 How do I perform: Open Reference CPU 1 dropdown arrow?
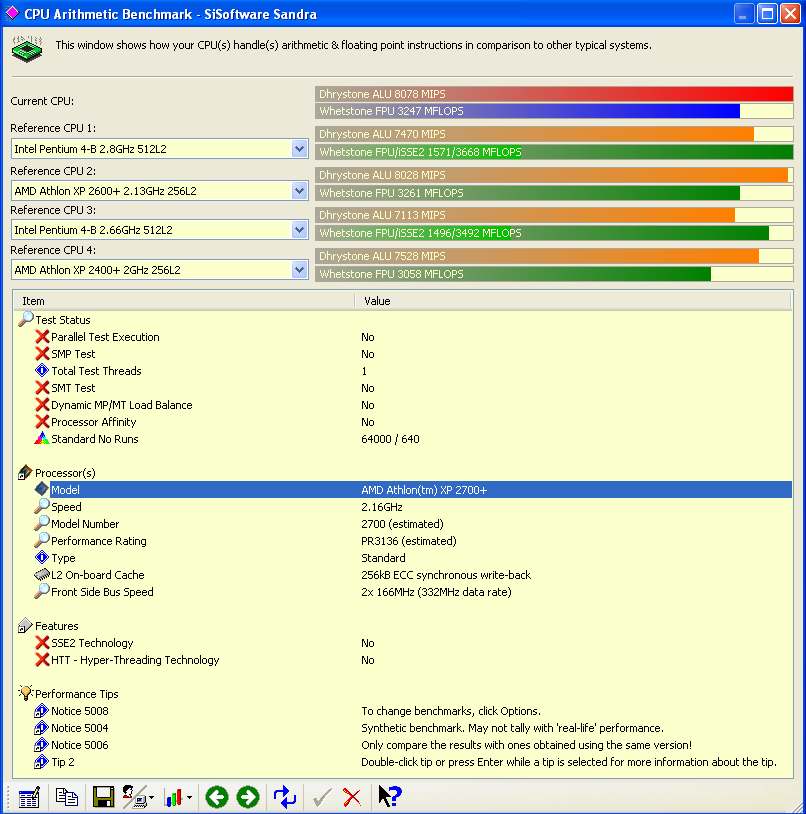click(x=299, y=149)
